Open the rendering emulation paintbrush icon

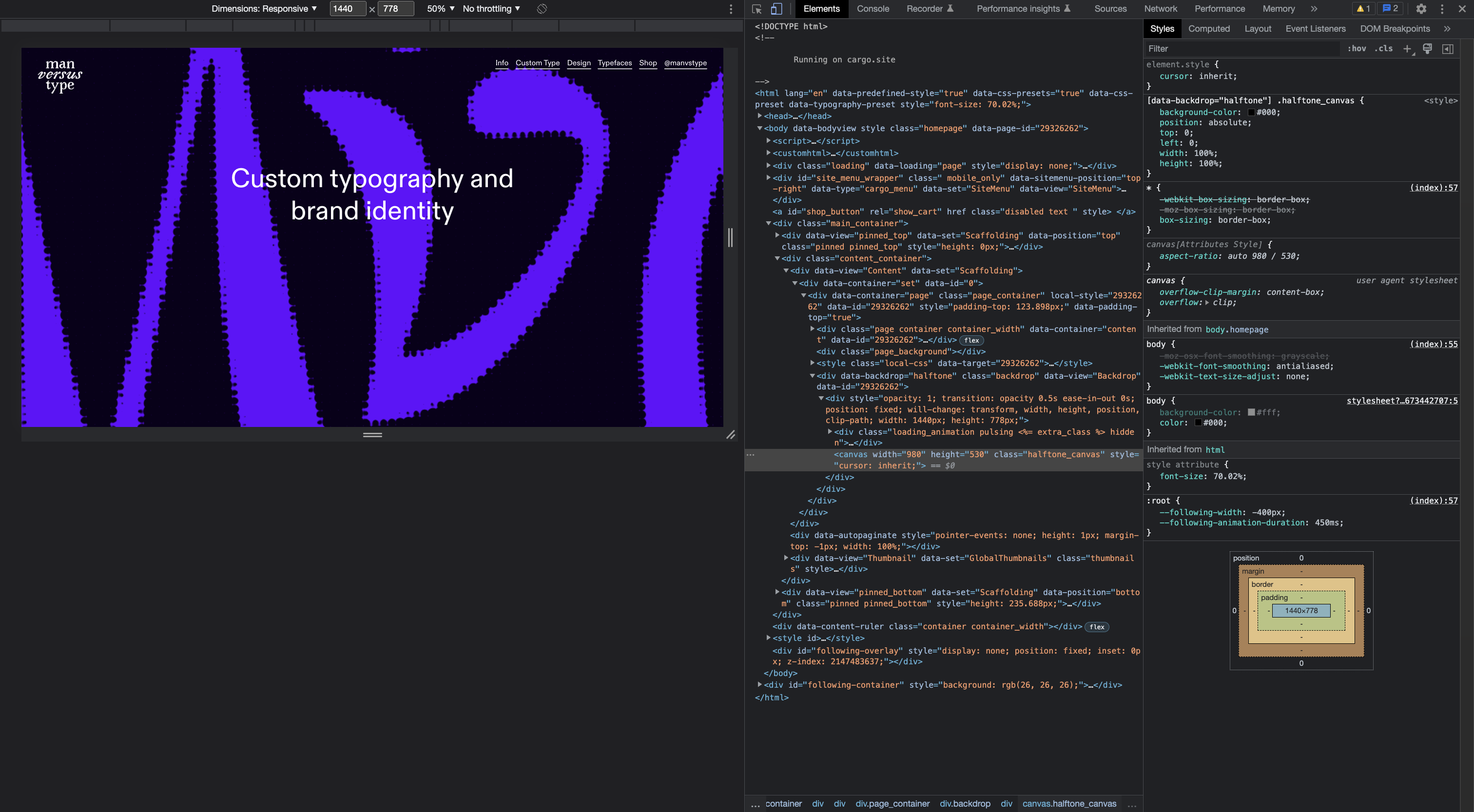pyautogui.click(x=1428, y=49)
